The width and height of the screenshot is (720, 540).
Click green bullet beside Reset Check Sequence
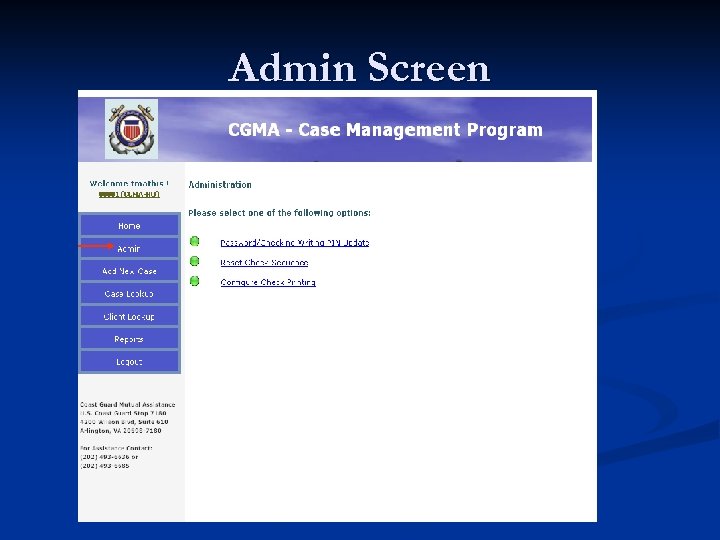[x=195, y=261]
